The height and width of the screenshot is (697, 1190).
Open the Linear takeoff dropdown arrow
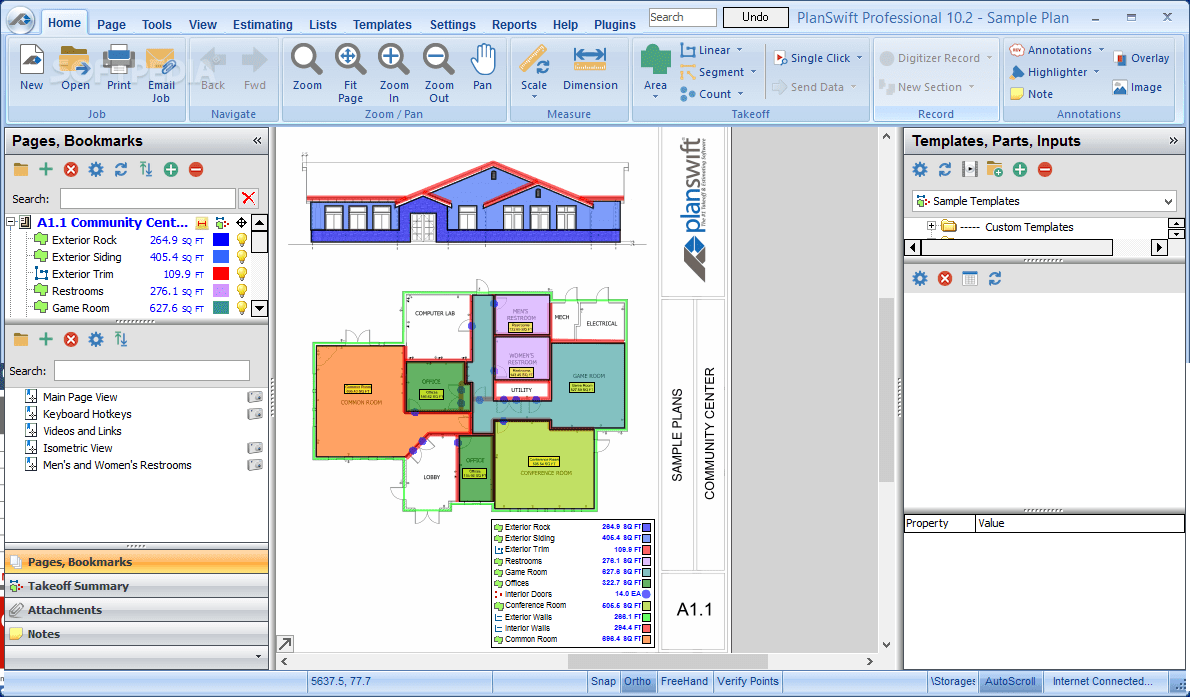(739, 50)
